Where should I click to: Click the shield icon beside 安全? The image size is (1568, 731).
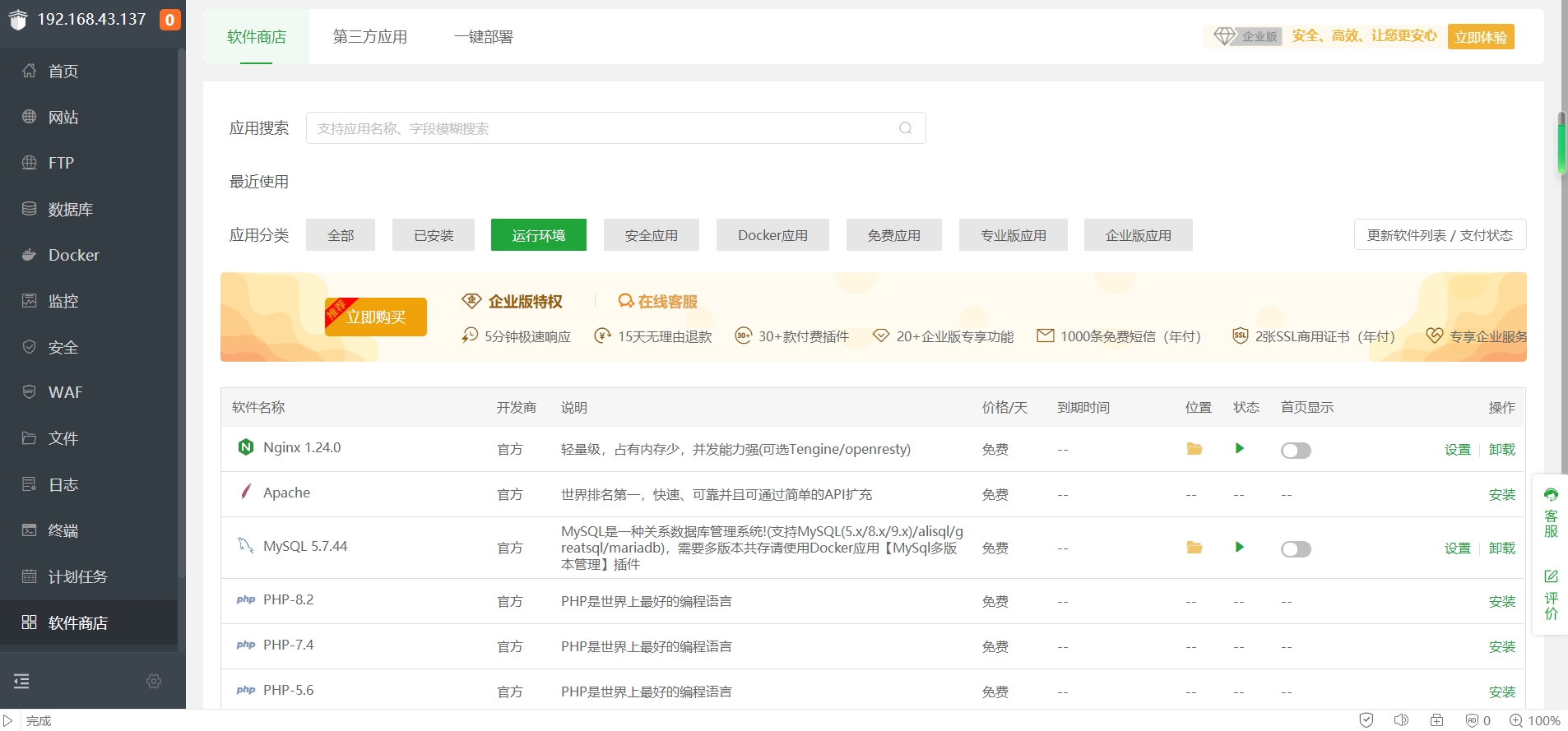click(30, 347)
